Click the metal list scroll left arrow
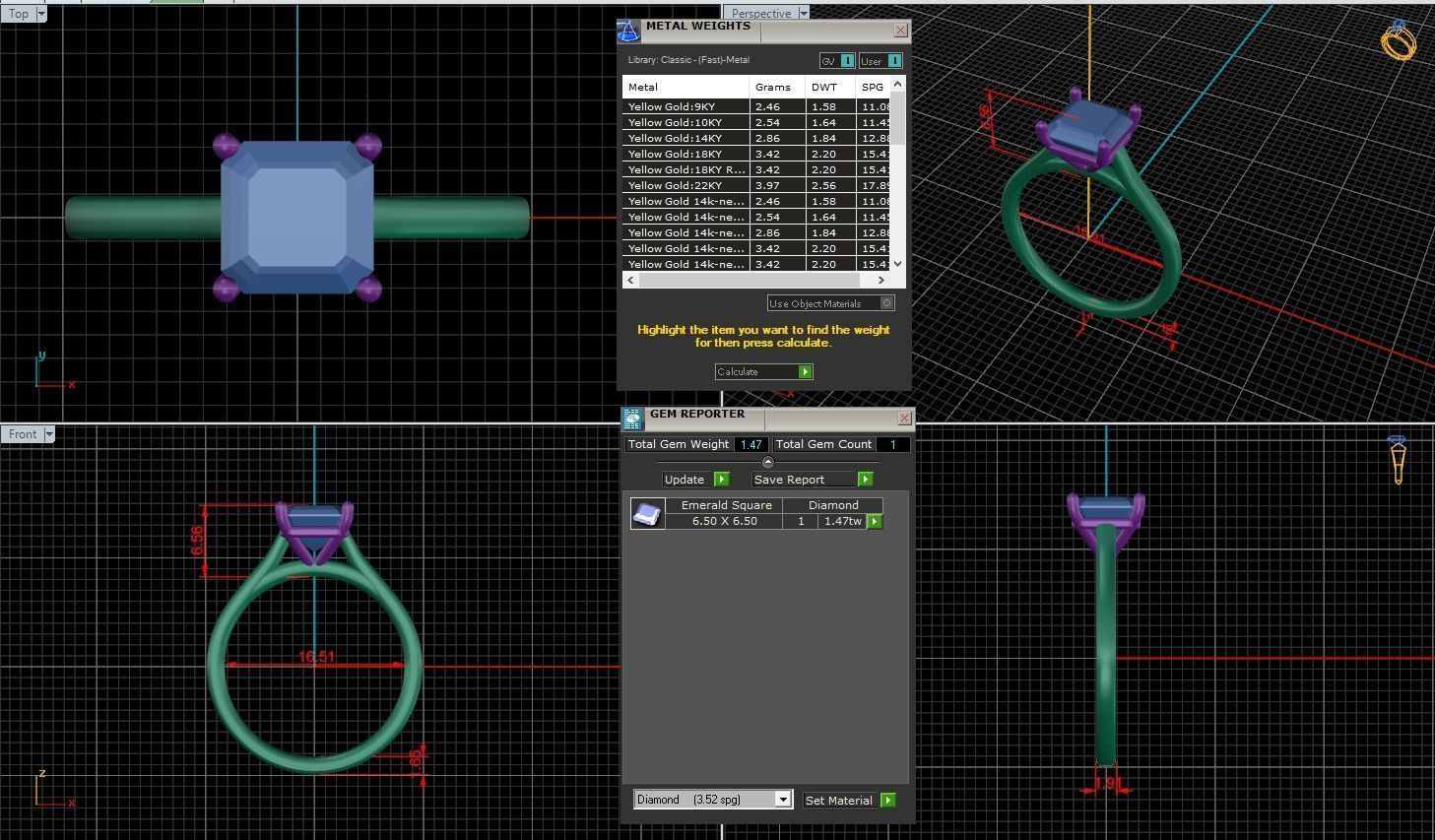Image resolution: width=1435 pixels, height=840 pixels. [629, 281]
